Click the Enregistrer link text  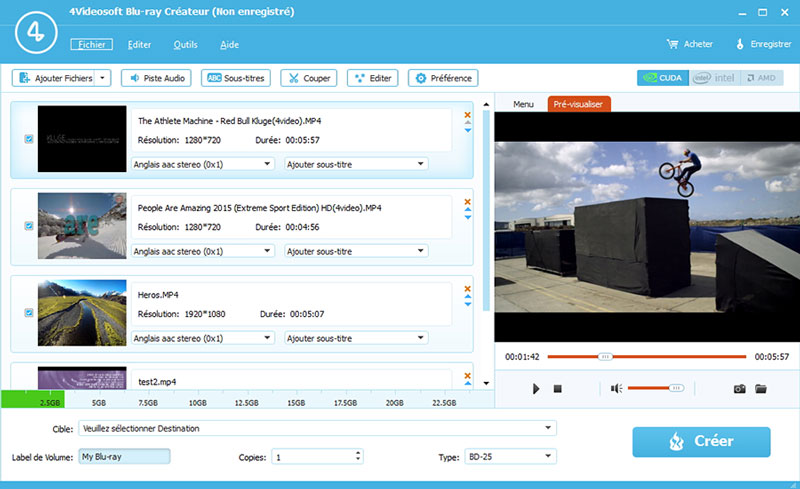(770, 44)
